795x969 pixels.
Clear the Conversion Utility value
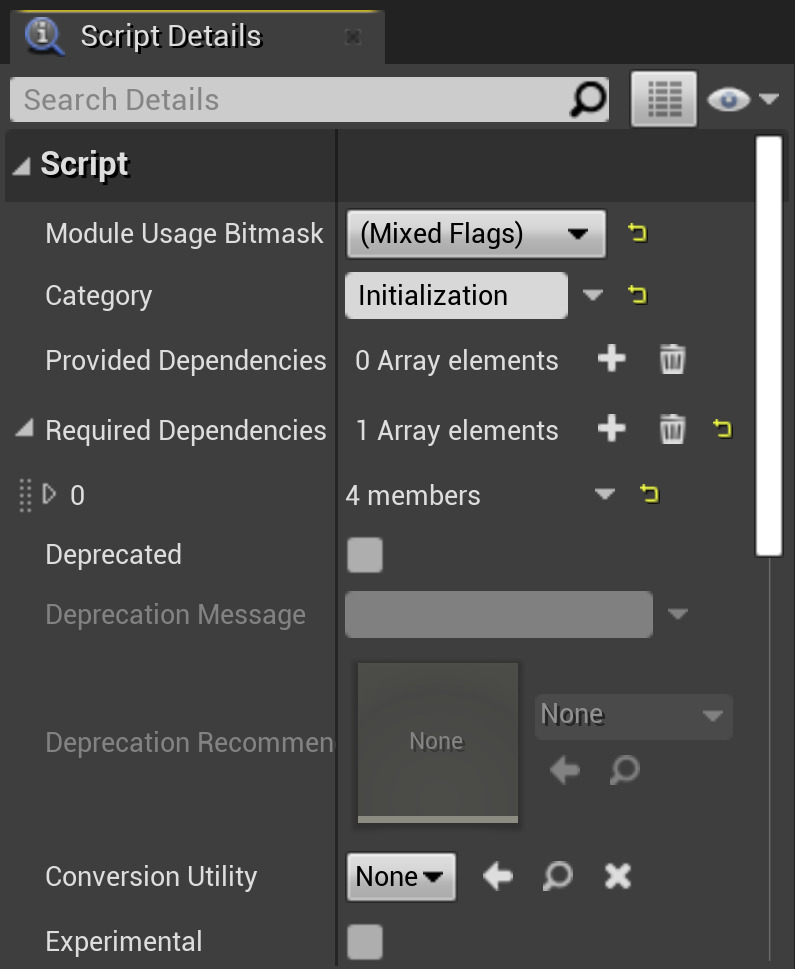click(618, 877)
